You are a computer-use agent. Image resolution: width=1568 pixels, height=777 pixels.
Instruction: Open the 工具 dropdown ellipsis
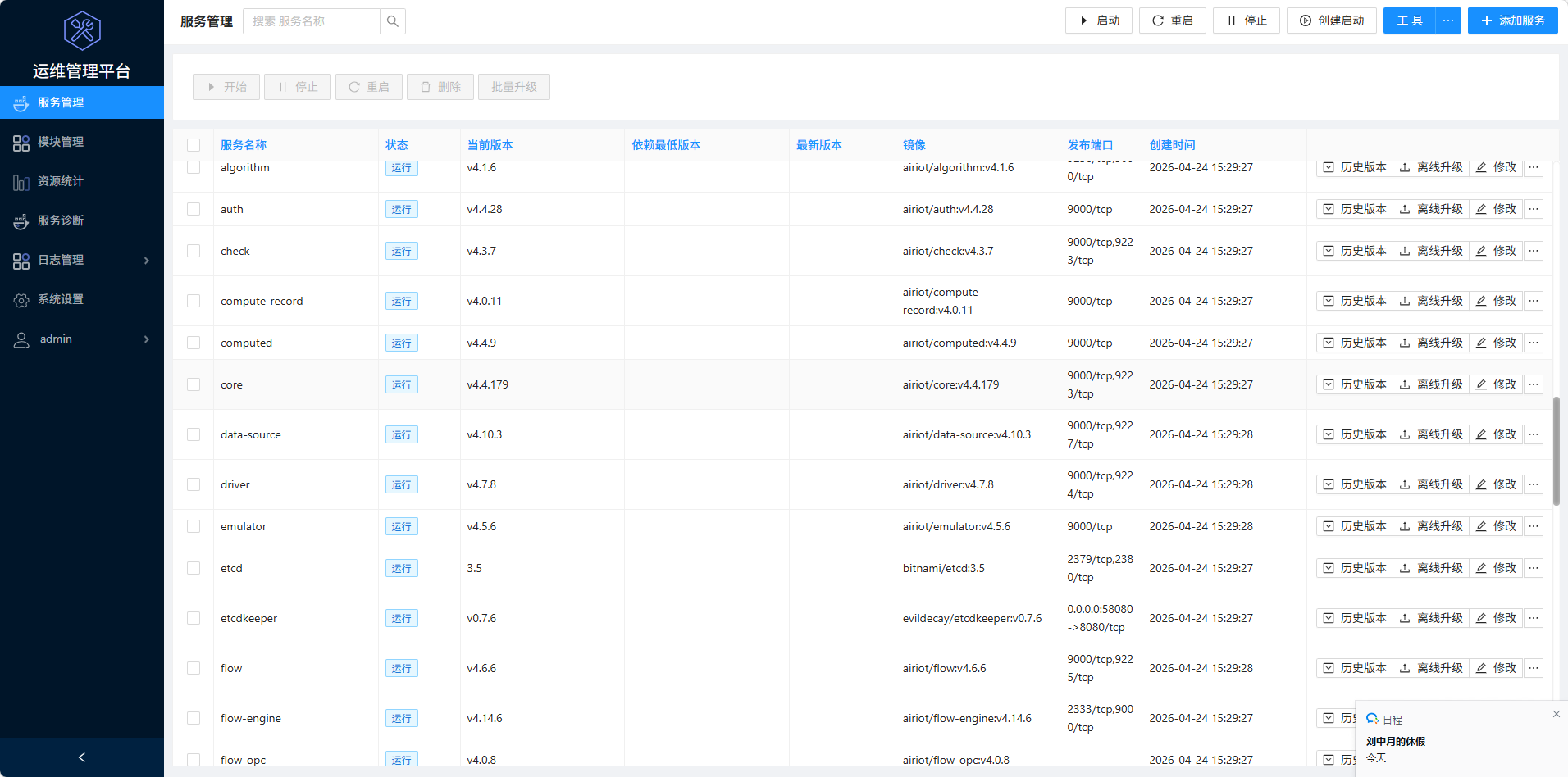point(1448,20)
